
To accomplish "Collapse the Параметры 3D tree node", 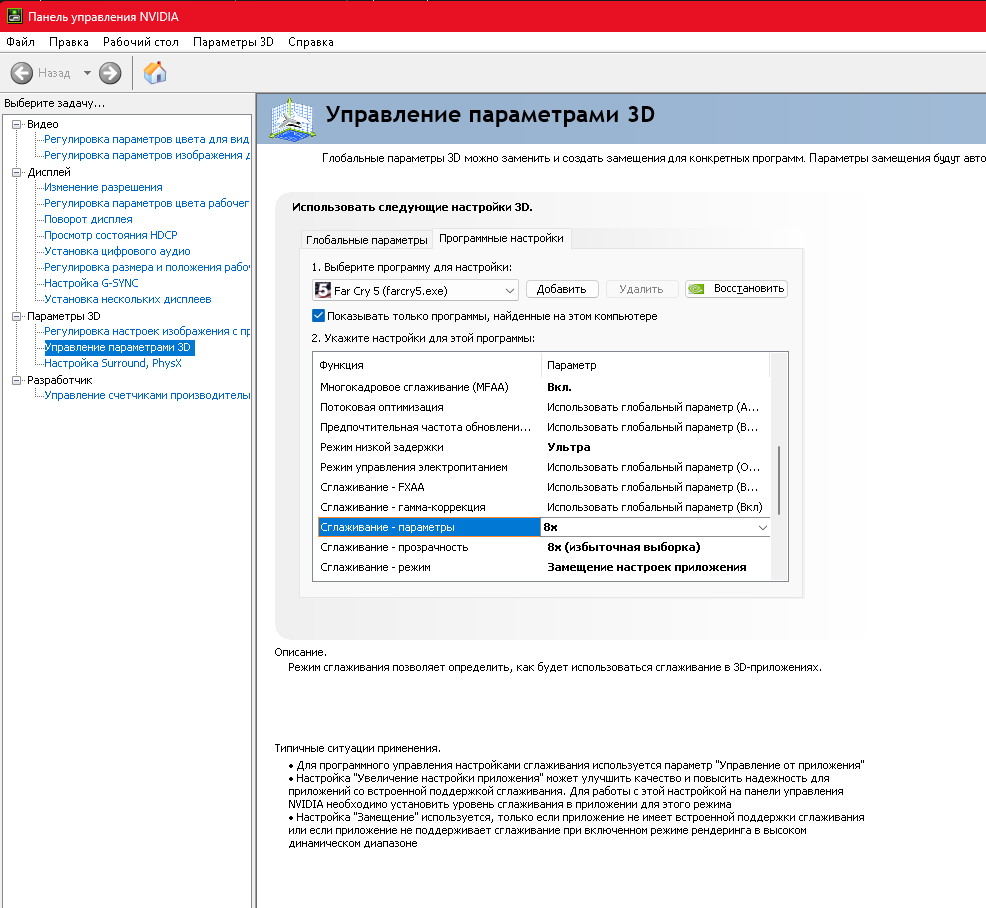I will (16, 316).
